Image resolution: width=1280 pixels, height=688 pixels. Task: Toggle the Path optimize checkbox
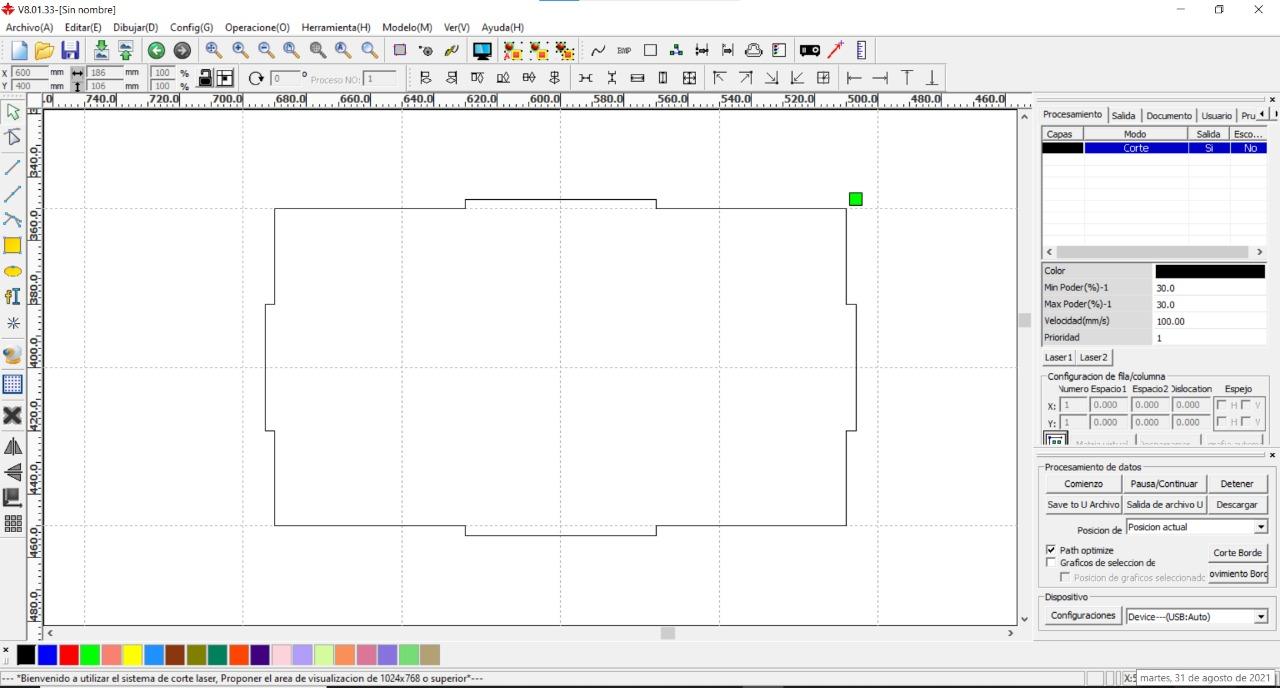coord(1051,550)
